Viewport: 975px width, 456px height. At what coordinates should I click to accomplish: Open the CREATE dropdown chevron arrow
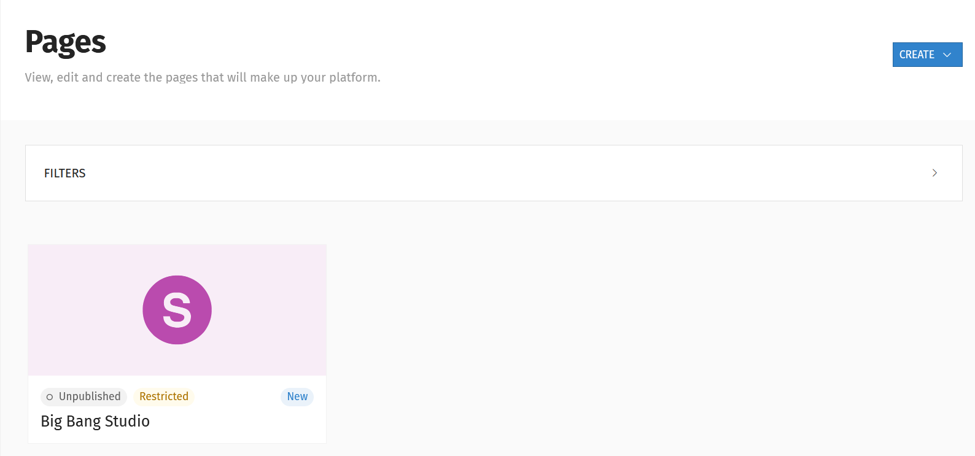point(947,55)
